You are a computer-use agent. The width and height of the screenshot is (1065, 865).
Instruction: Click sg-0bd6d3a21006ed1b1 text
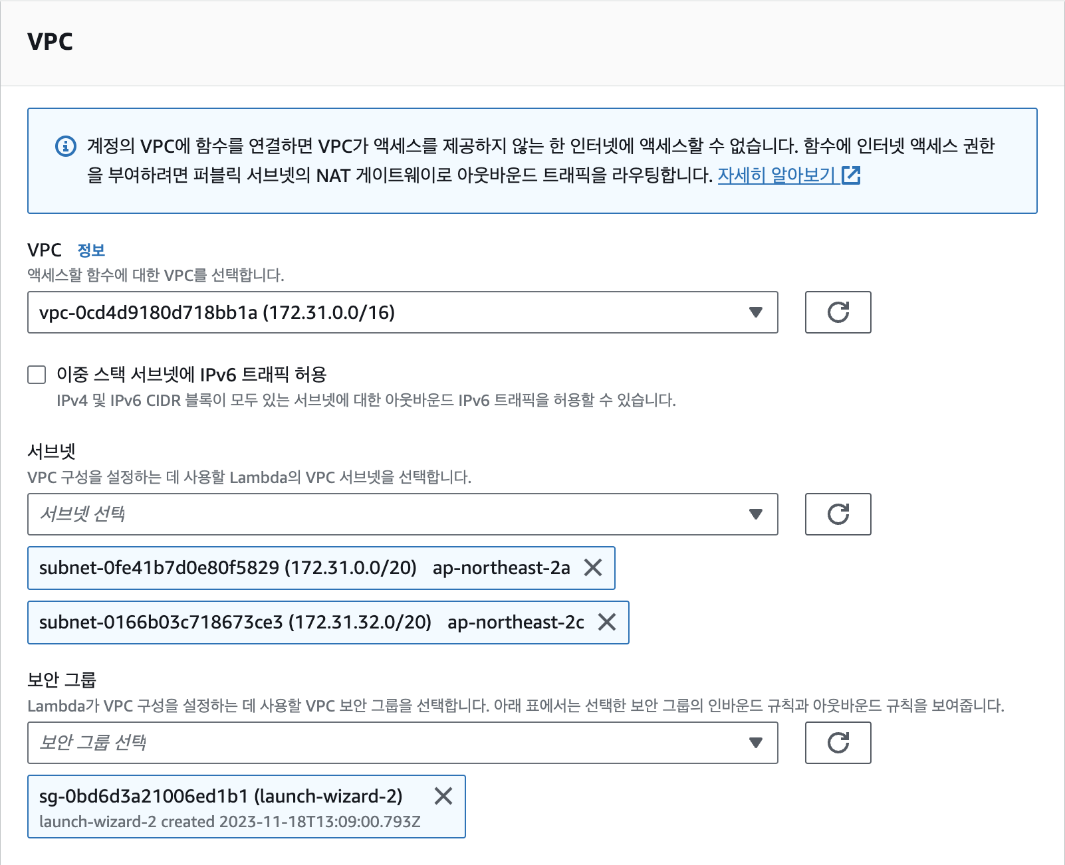143,796
